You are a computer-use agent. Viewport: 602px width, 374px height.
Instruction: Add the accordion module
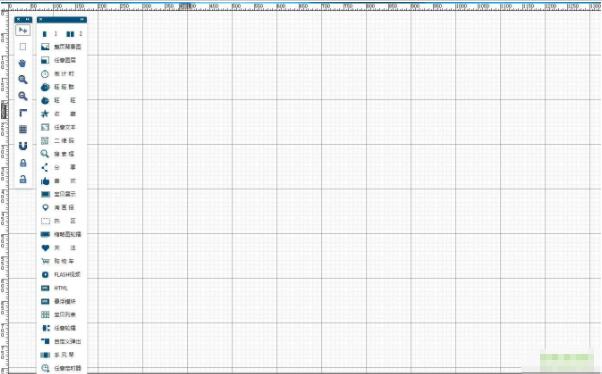[x=58, y=355]
